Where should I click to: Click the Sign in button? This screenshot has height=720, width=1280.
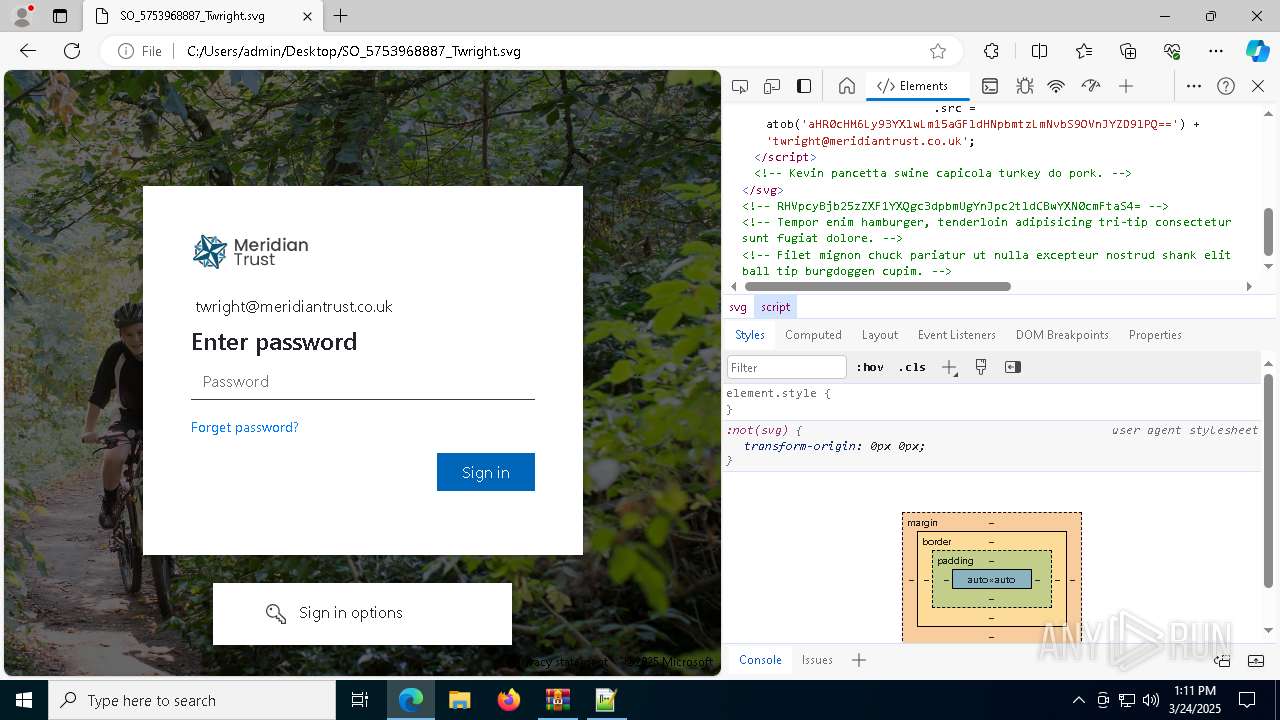click(486, 472)
